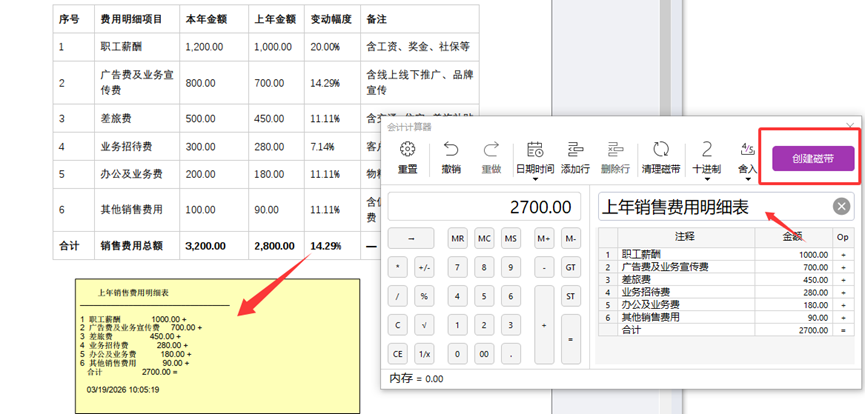
Task: Click the 重做 (redo) icon
Action: (491, 150)
